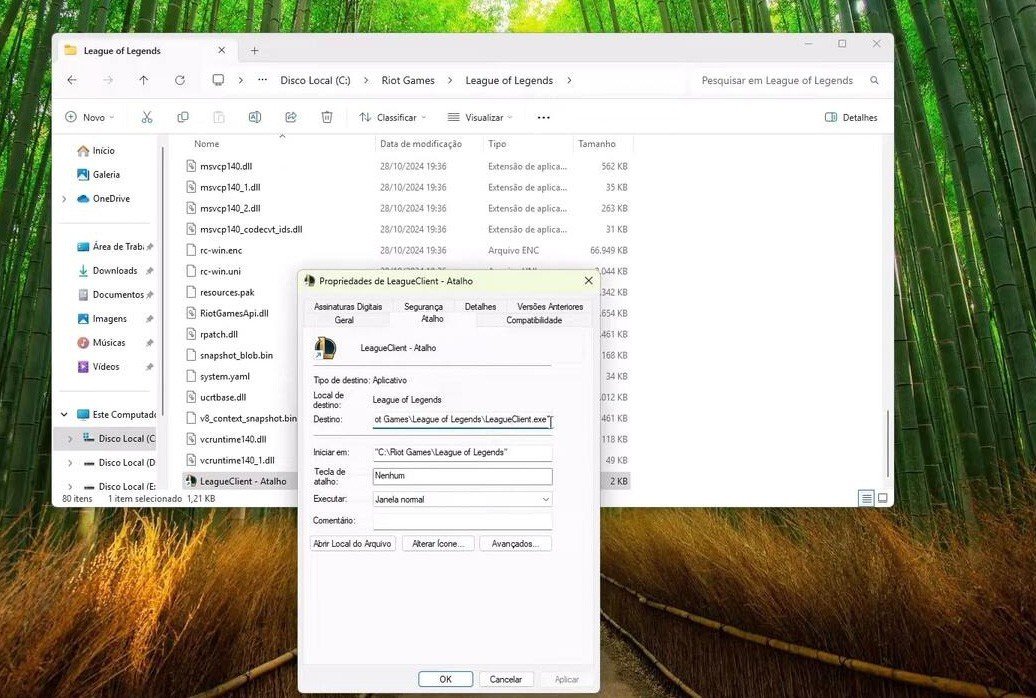Click Riot Games in the breadcrumb path
The height and width of the screenshot is (698, 1036).
(x=408, y=80)
